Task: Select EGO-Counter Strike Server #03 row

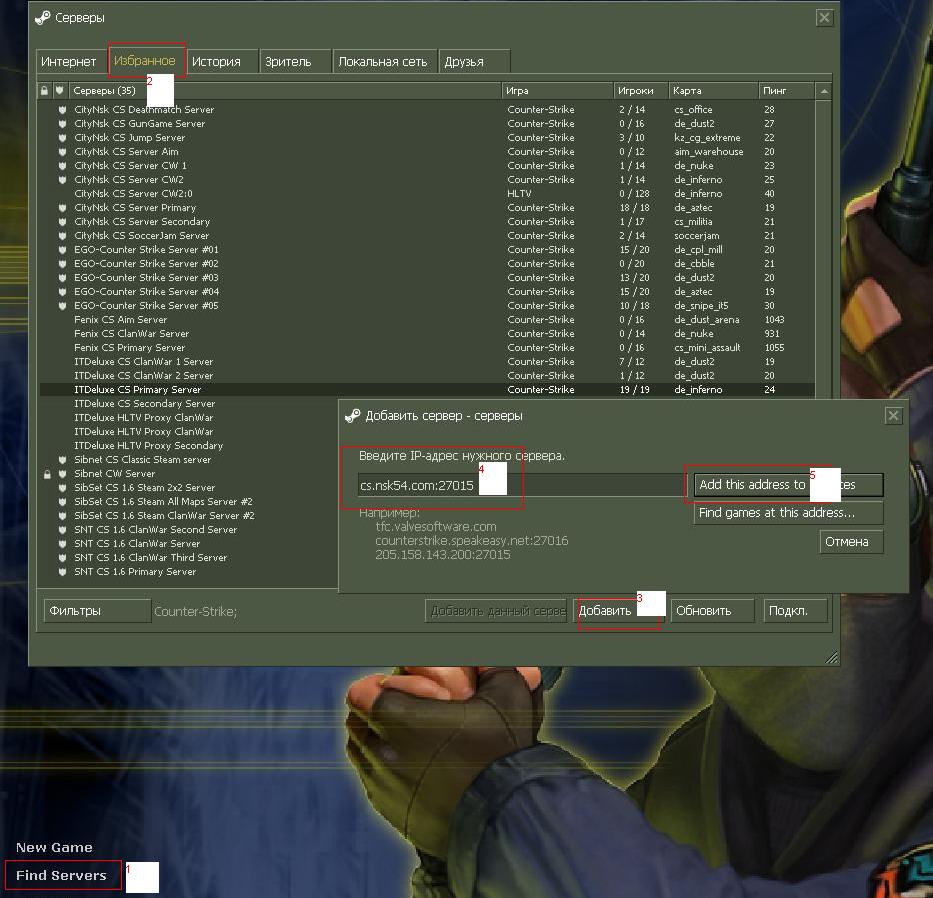Action: tap(427, 278)
